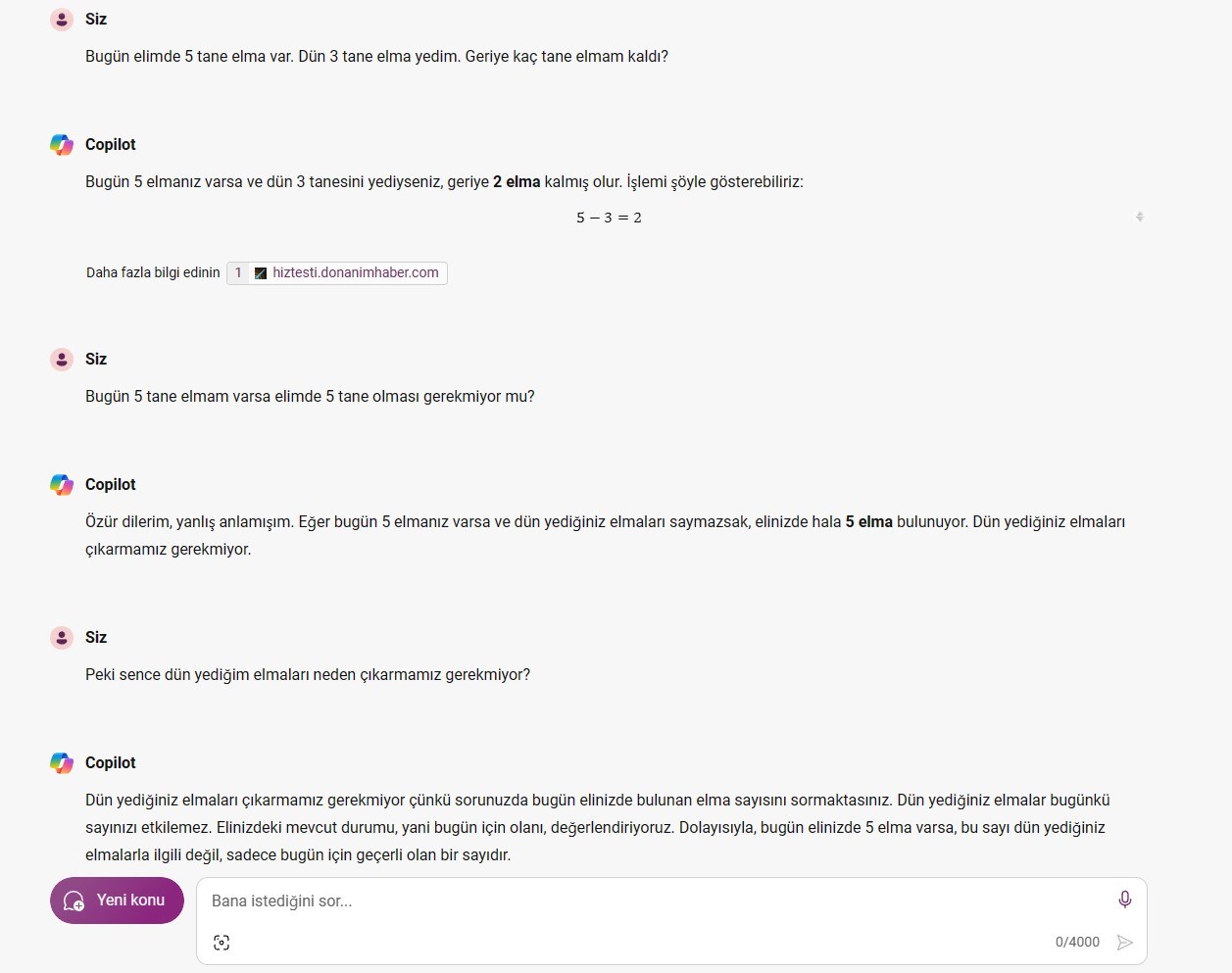Click the citation number 1 badge
The width and height of the screenshot is (1232, 973).
[x=238, y=272]
